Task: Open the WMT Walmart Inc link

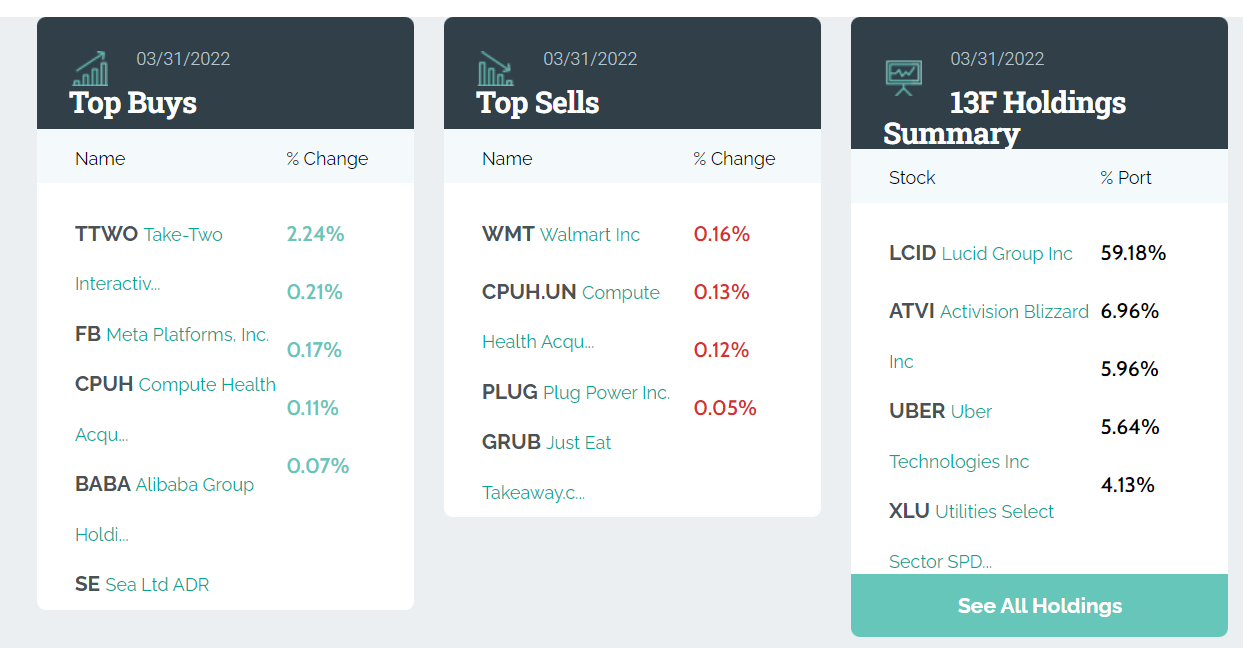Action: (561, 235)
